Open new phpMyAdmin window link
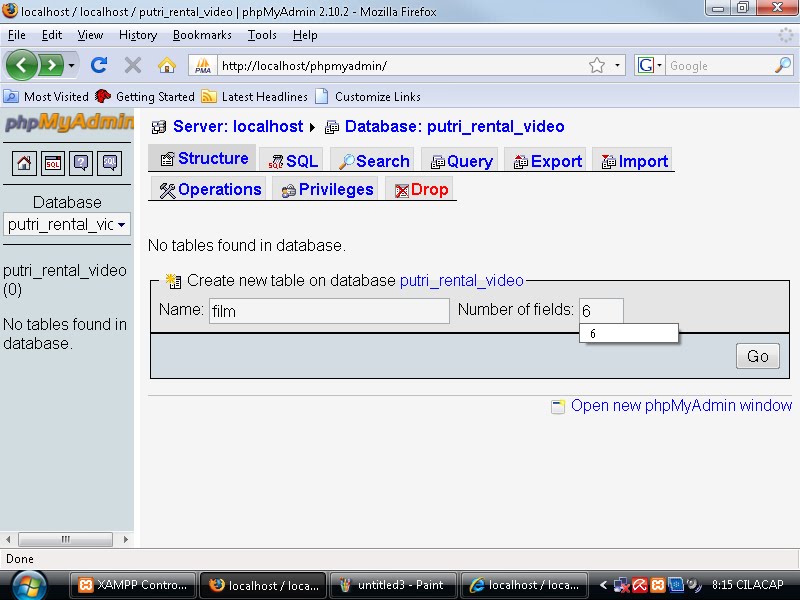Screen dimensions: 800x600 (x=681, y=405)
